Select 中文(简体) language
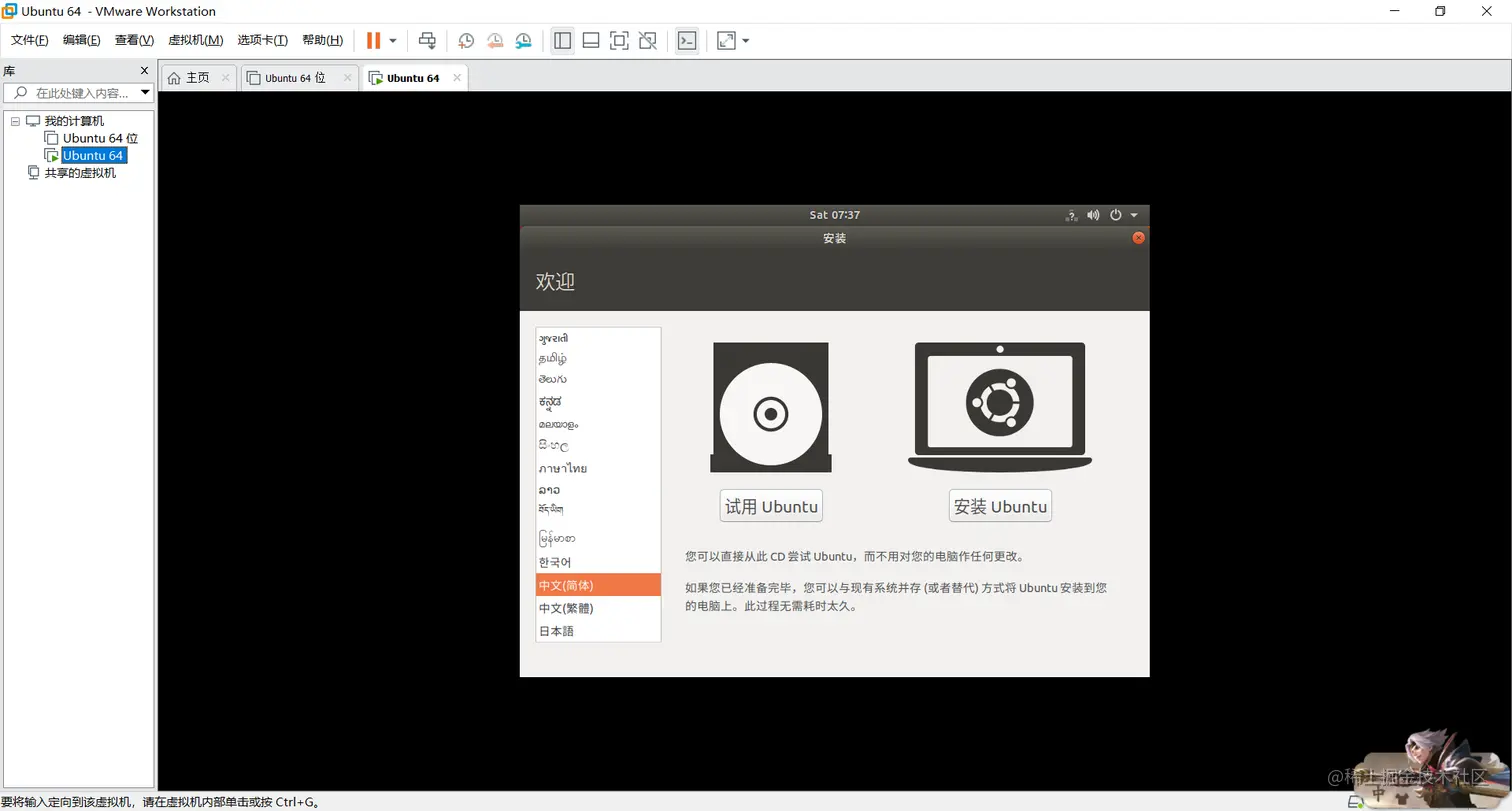Viewport: 1512px width, 811px height. (x=598, y=585)
